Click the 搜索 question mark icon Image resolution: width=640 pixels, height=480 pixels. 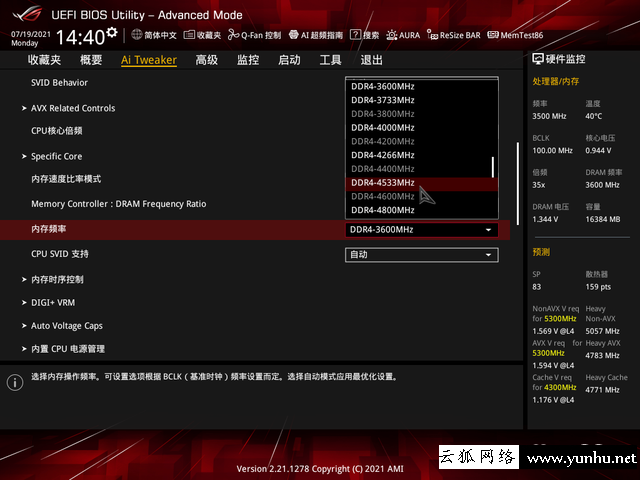[x=356, y=35]
